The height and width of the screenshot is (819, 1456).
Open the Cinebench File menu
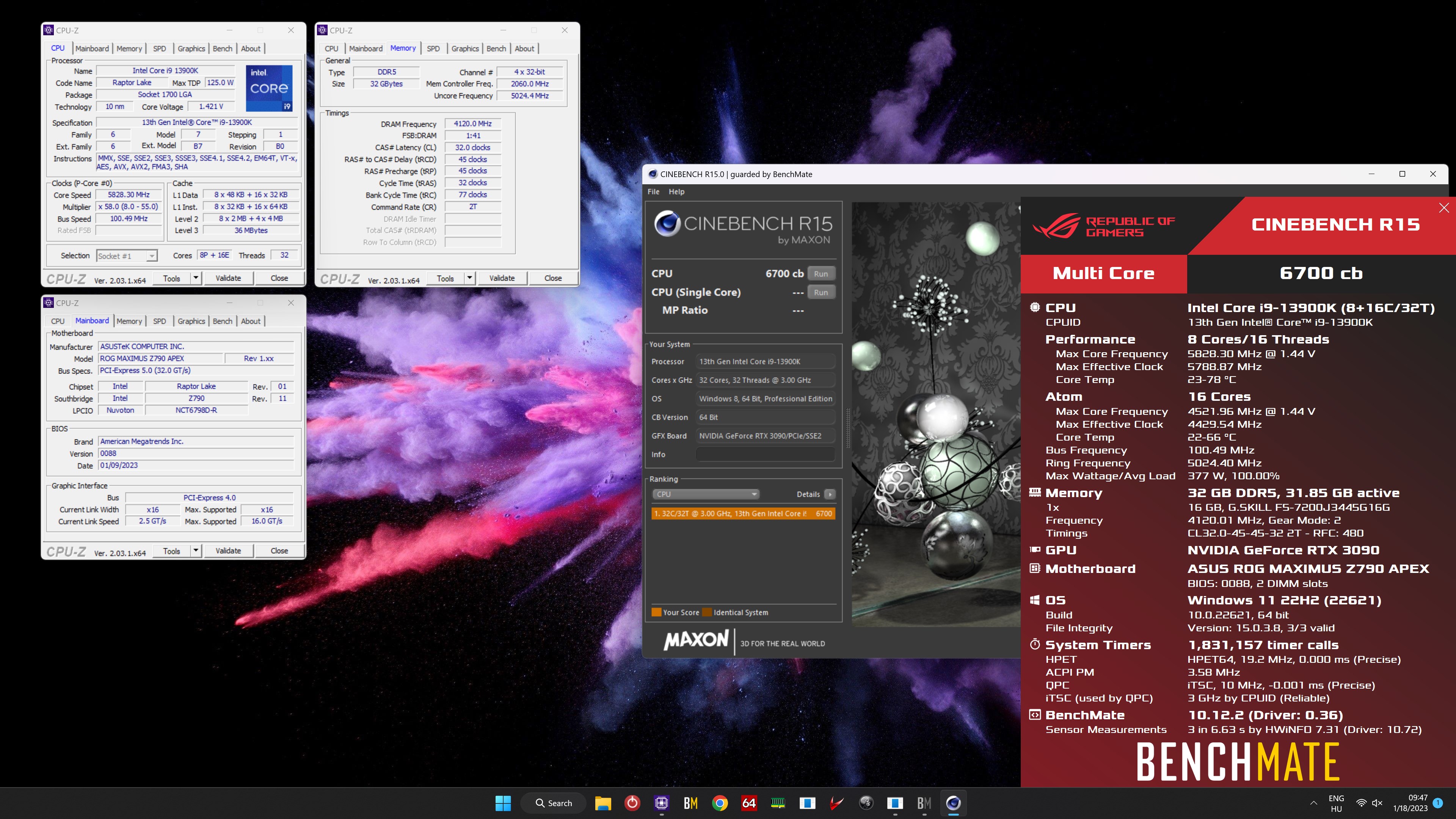click(653, 191)
